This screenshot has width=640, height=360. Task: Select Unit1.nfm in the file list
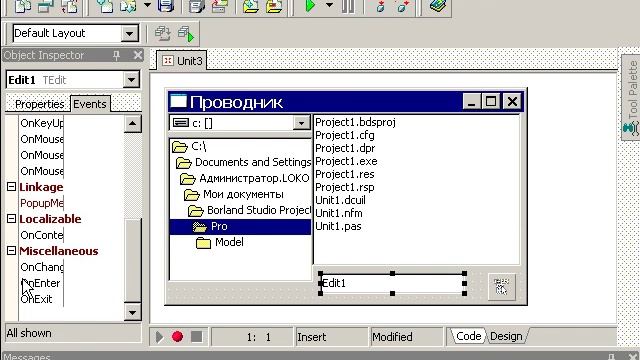(339, 213)
